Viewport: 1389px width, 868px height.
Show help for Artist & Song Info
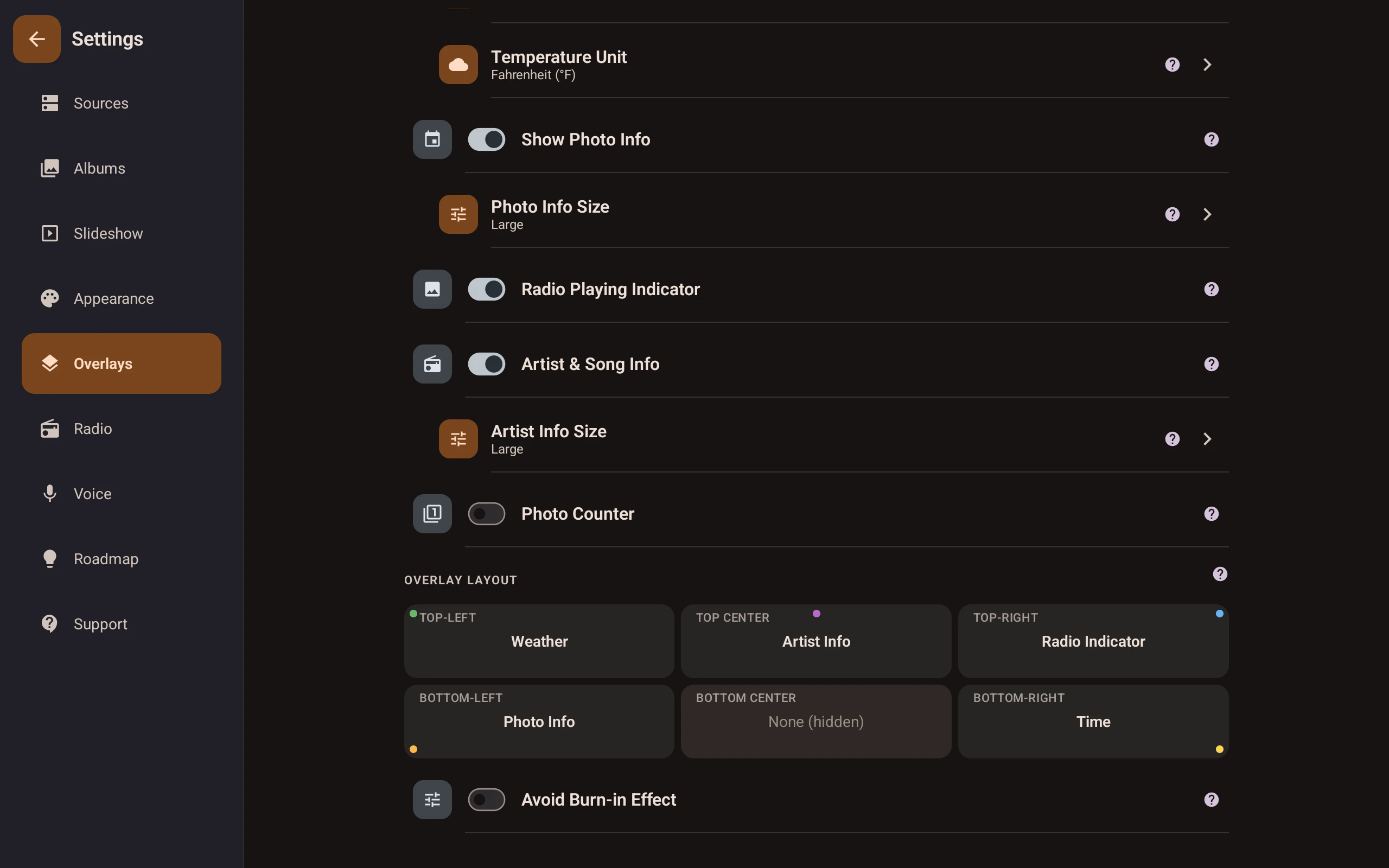(x=1211, y=364)
